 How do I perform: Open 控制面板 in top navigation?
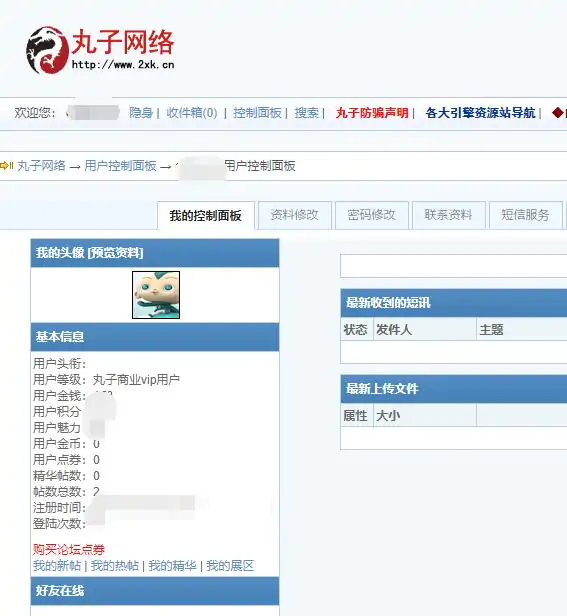pos(257,113)
